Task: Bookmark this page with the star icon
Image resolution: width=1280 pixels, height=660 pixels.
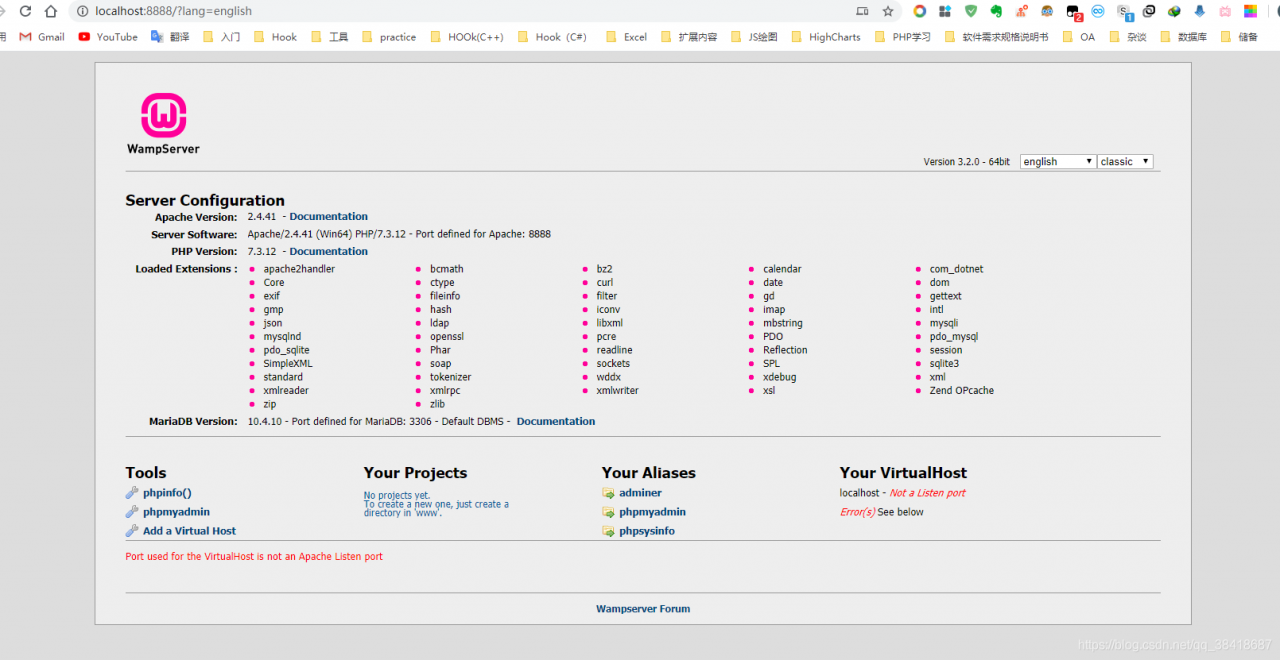Action: pos(888,11)
